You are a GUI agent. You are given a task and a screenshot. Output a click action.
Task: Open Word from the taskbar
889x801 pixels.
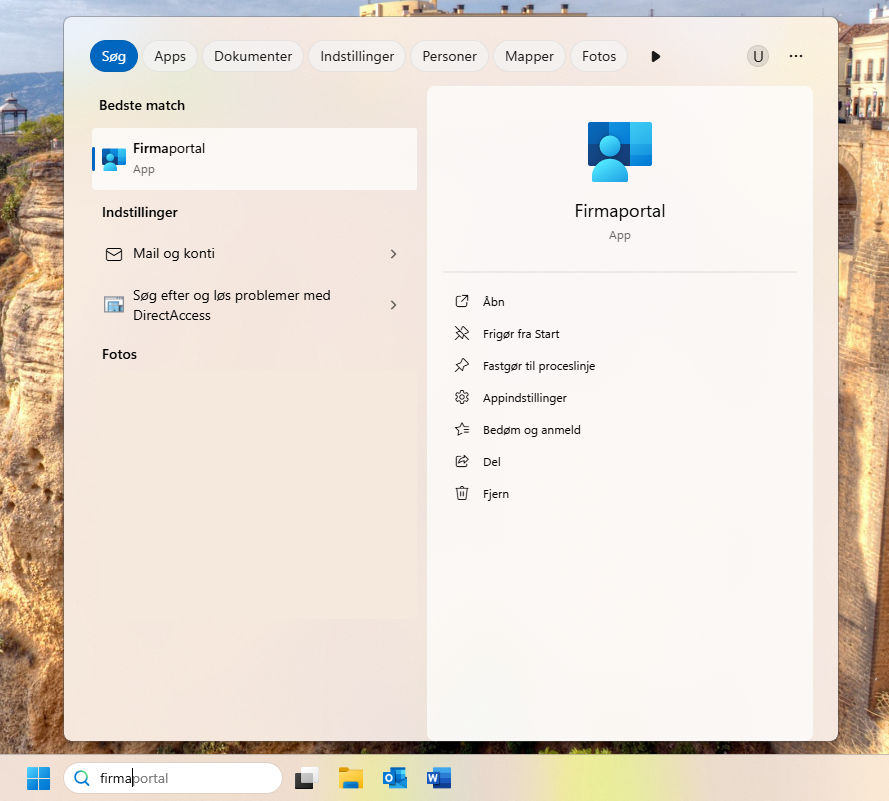point(439,778)
